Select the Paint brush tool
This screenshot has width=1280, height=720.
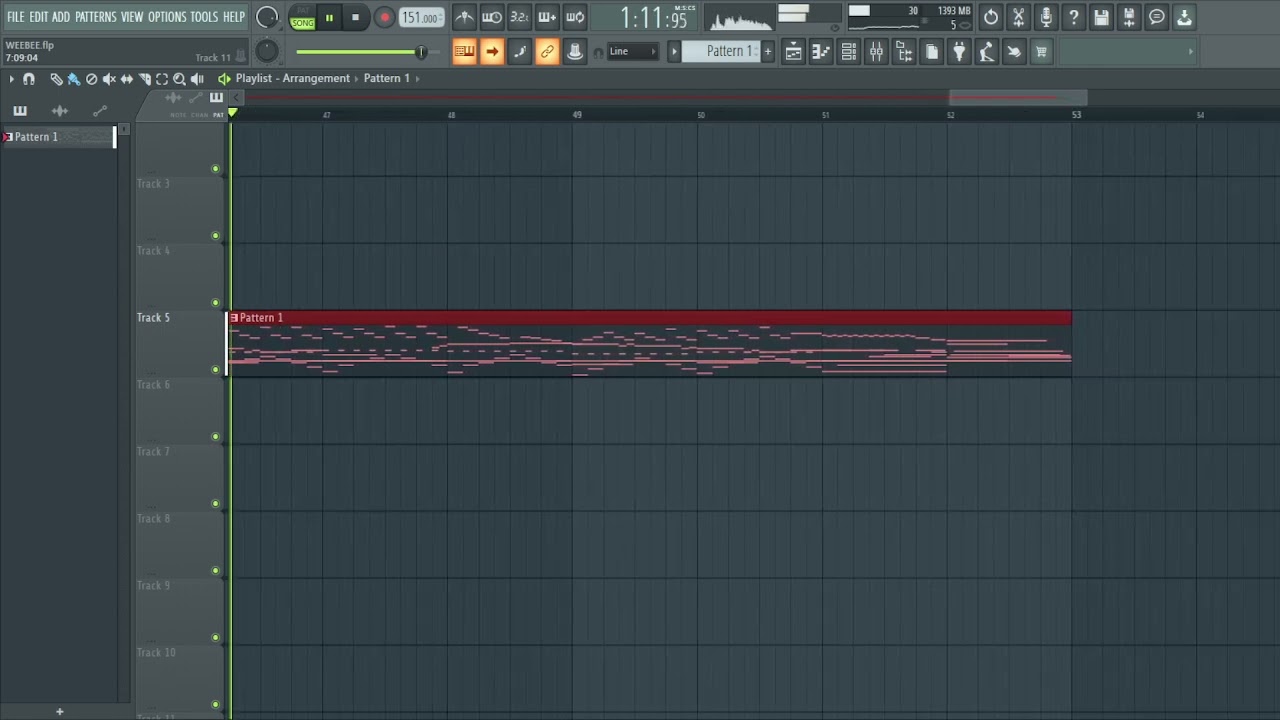[x=74, y=79]
